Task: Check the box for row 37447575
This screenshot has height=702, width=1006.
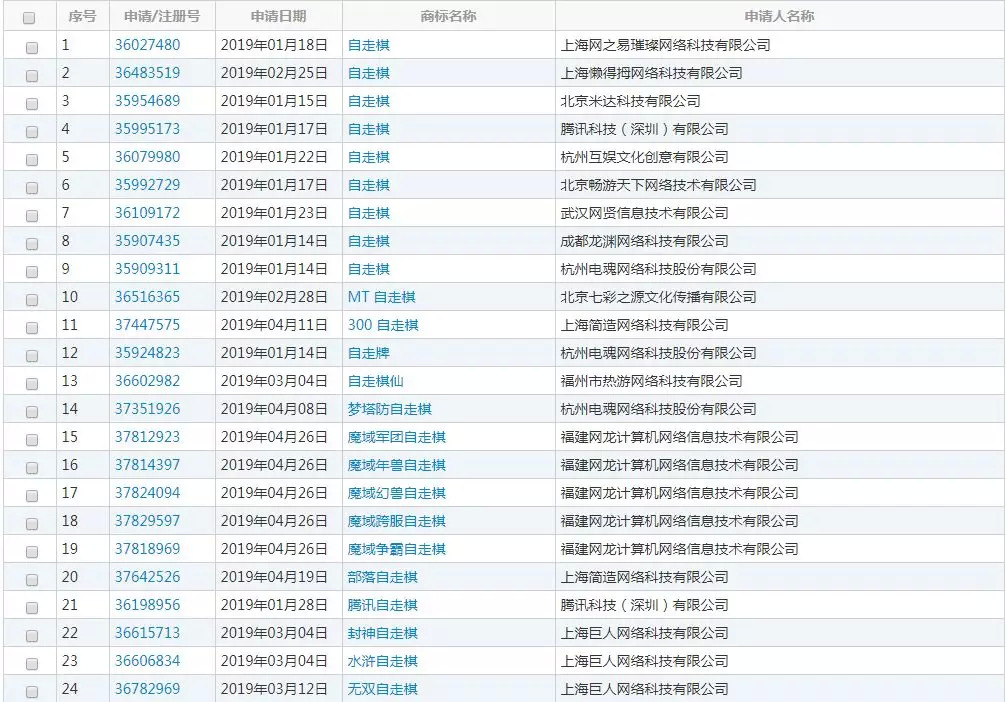Action: [31, 327]
